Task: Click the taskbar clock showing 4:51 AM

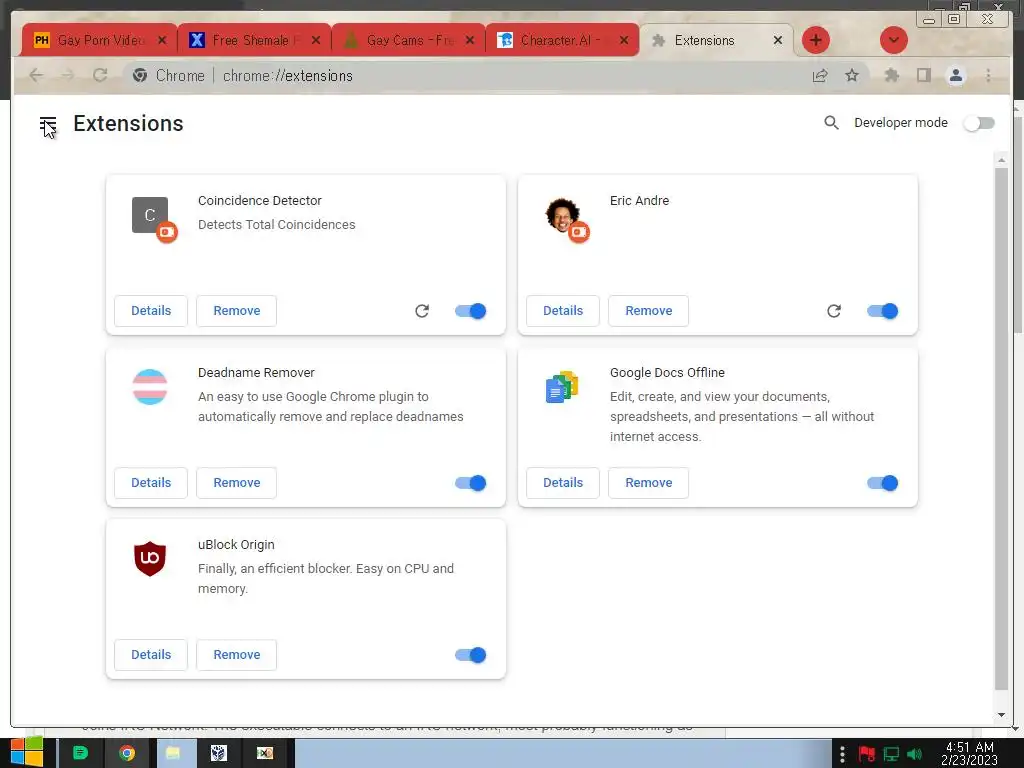Action: click(970, 754)
